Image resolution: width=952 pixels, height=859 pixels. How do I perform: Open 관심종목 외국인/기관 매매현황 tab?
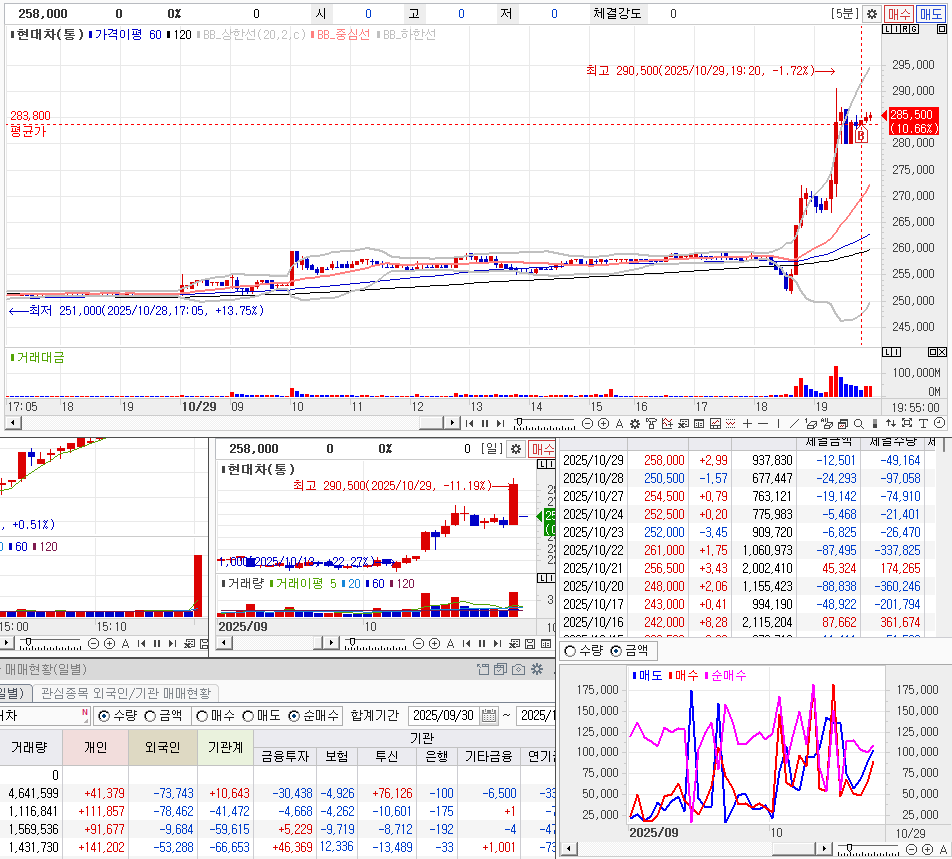pyautogui.click(x=126, y=693)
